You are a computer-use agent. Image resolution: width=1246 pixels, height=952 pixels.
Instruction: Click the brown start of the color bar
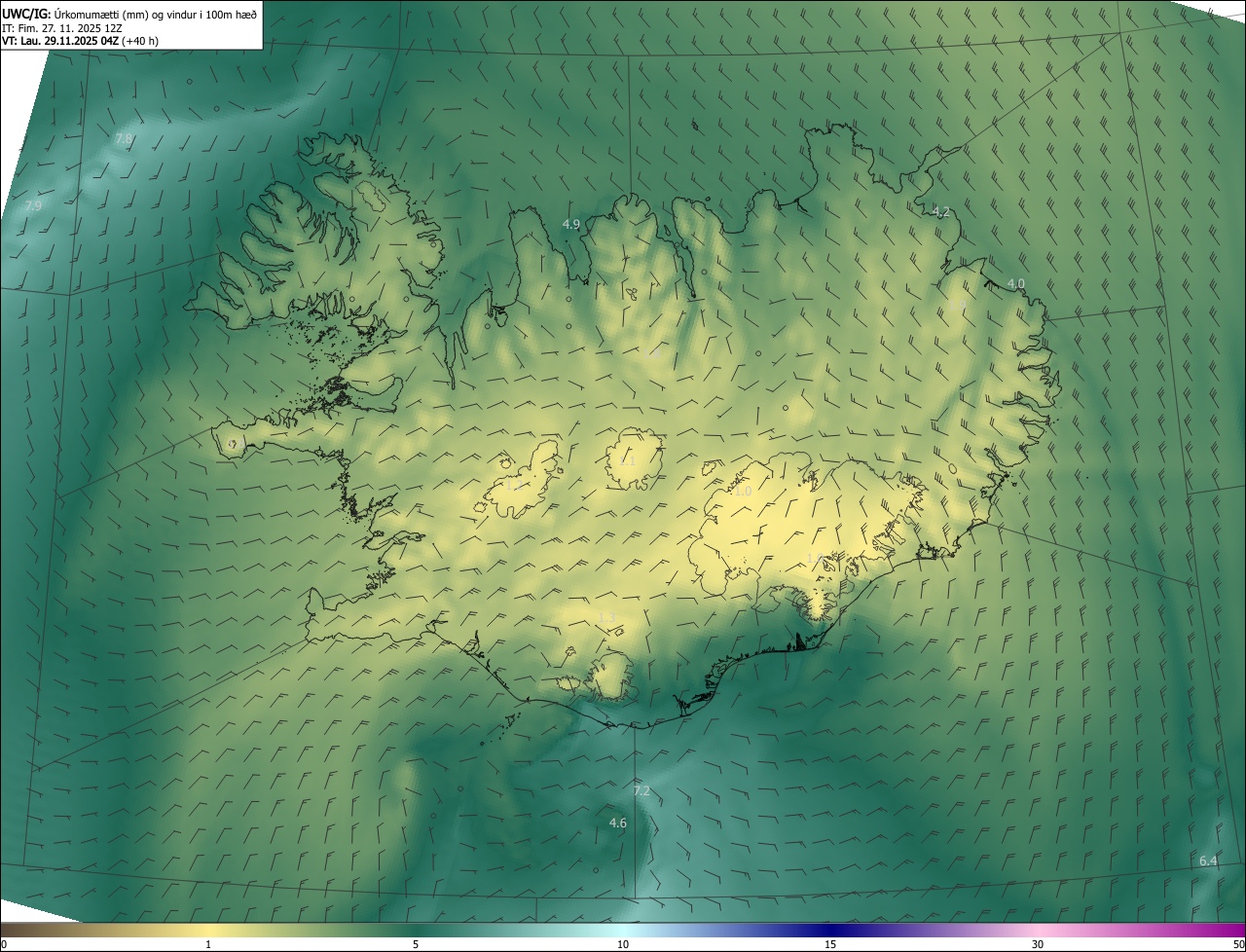19,930
